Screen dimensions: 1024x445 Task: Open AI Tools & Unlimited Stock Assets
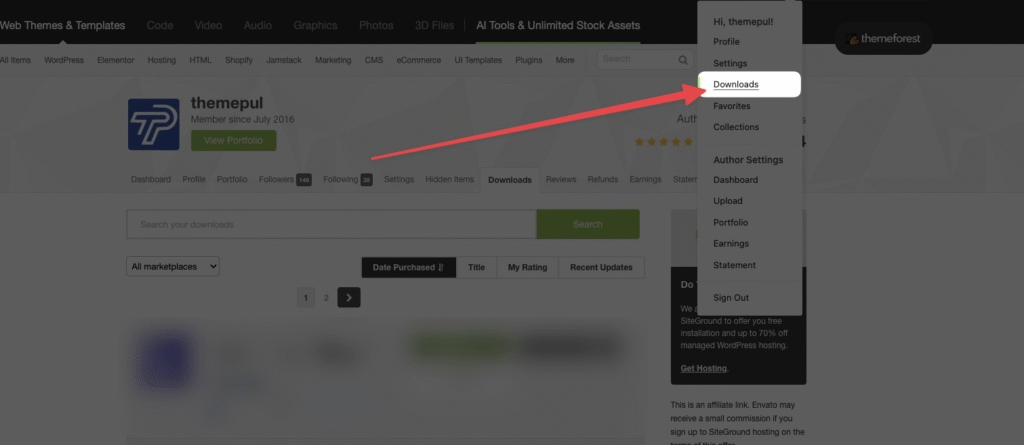(x=558, y=25)
